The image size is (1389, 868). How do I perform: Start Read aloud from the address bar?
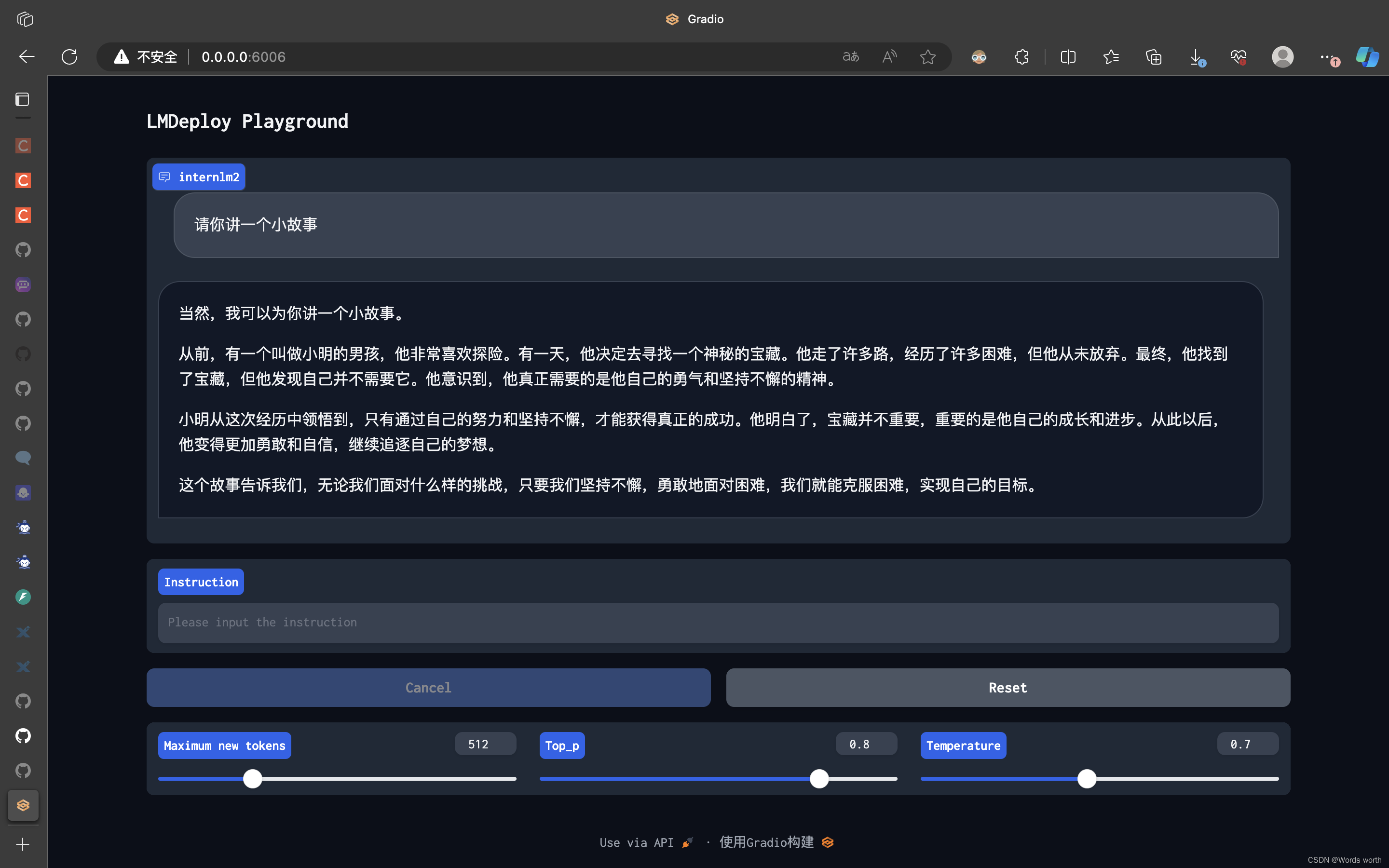click(889, 57)
